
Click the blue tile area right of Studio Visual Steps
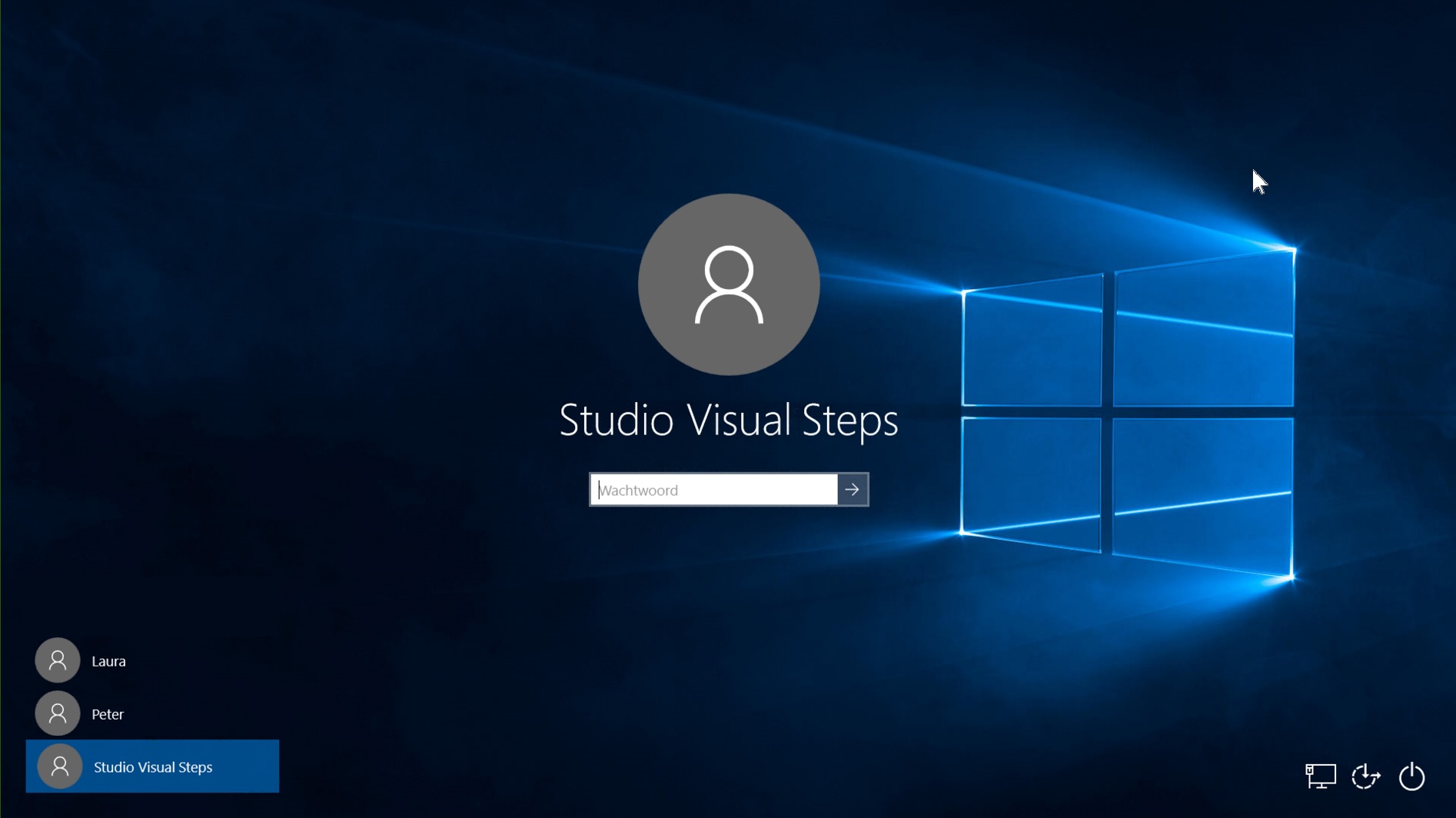tap(250, 767)
